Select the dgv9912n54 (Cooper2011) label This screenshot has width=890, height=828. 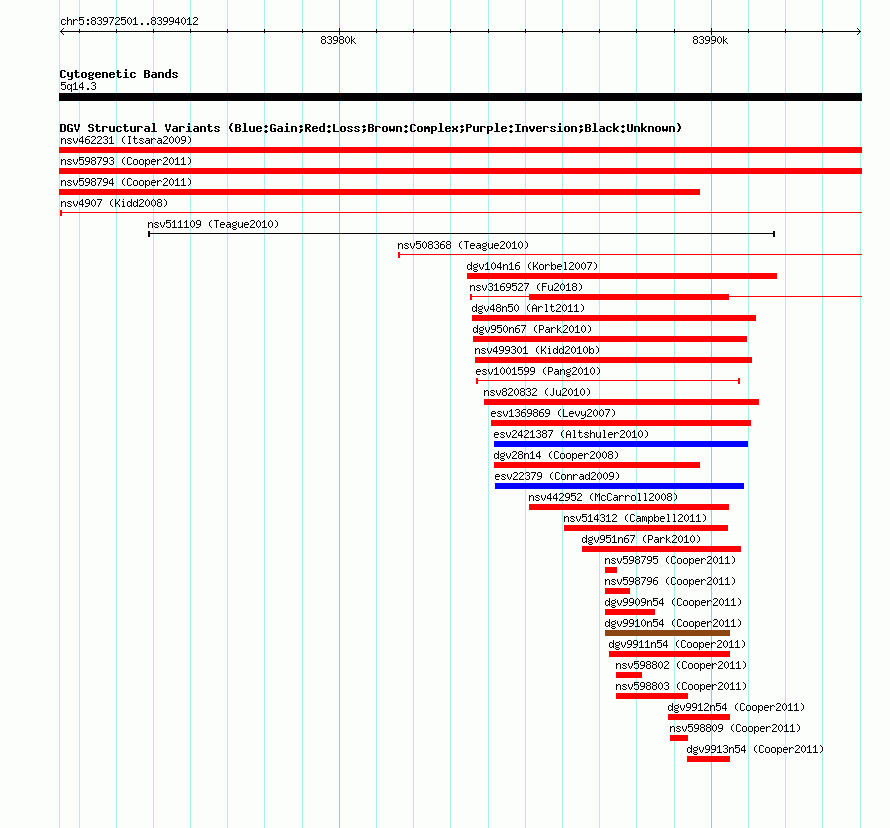[736, 707]
